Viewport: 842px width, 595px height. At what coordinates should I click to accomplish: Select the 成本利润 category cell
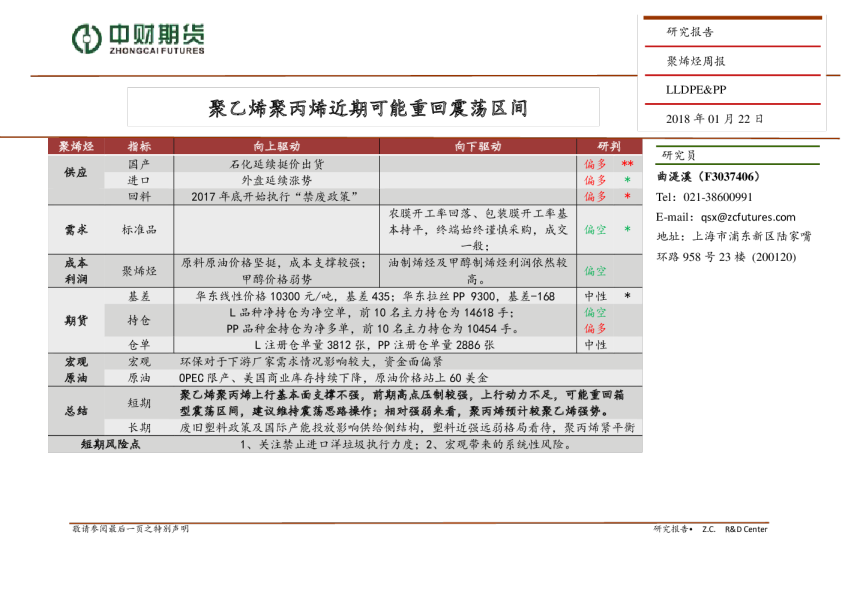[x=76, y=270]
